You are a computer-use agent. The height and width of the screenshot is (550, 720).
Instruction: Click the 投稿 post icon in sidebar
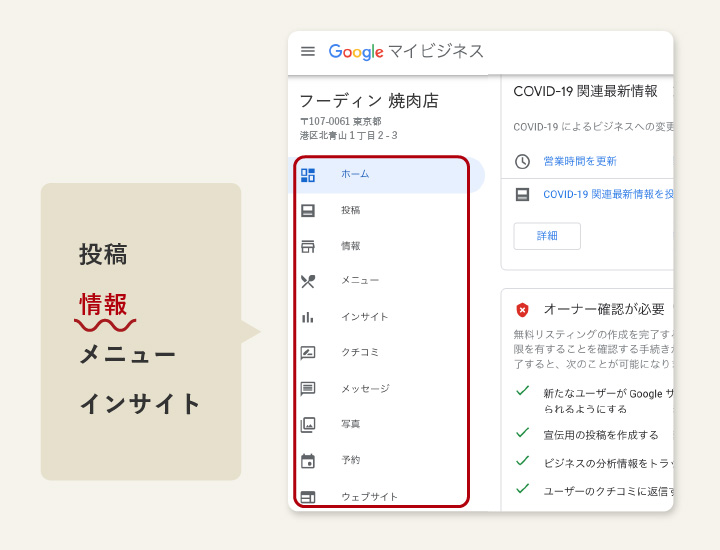[308, 211]
